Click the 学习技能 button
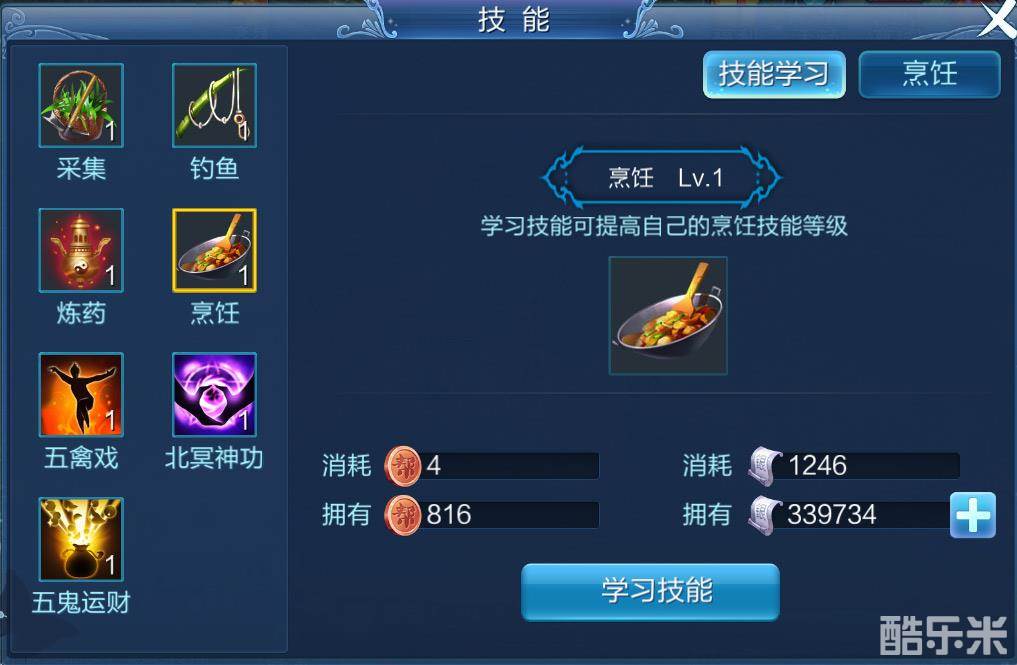The height and width of the screenshot is (665, 1017). pos(651,592)
